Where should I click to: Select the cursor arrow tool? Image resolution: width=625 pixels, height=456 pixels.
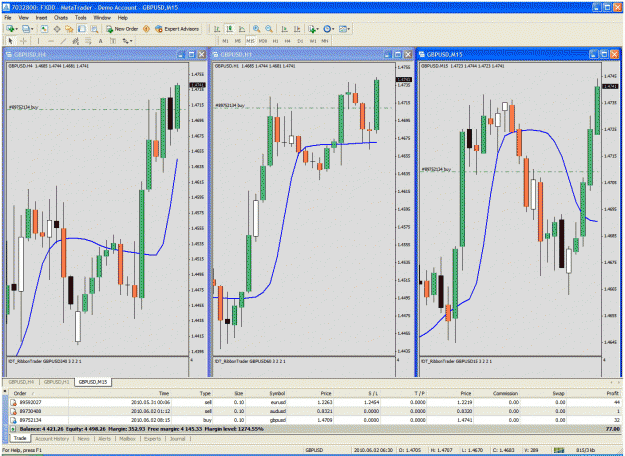click(11, 41)
